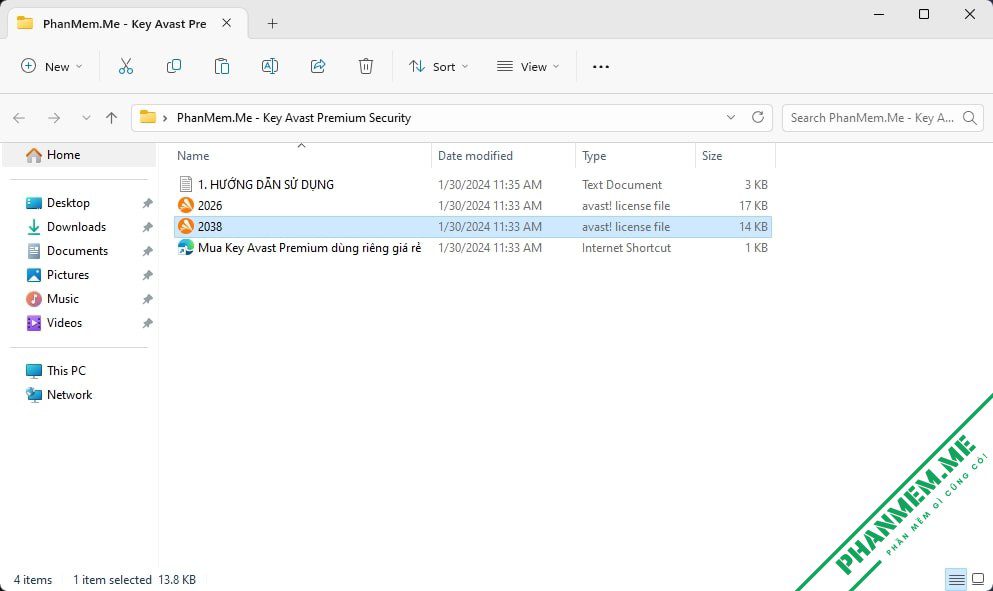Expand recent locations chevron

[86, 118]
